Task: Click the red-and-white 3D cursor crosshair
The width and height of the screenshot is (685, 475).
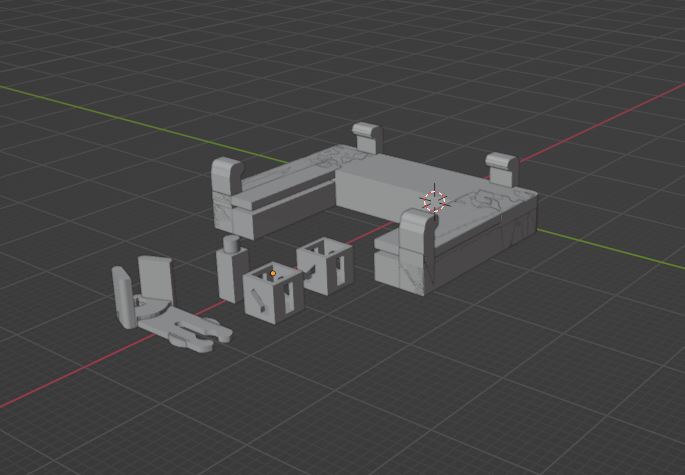Action: pyautogui.click(x=435, y=201)
